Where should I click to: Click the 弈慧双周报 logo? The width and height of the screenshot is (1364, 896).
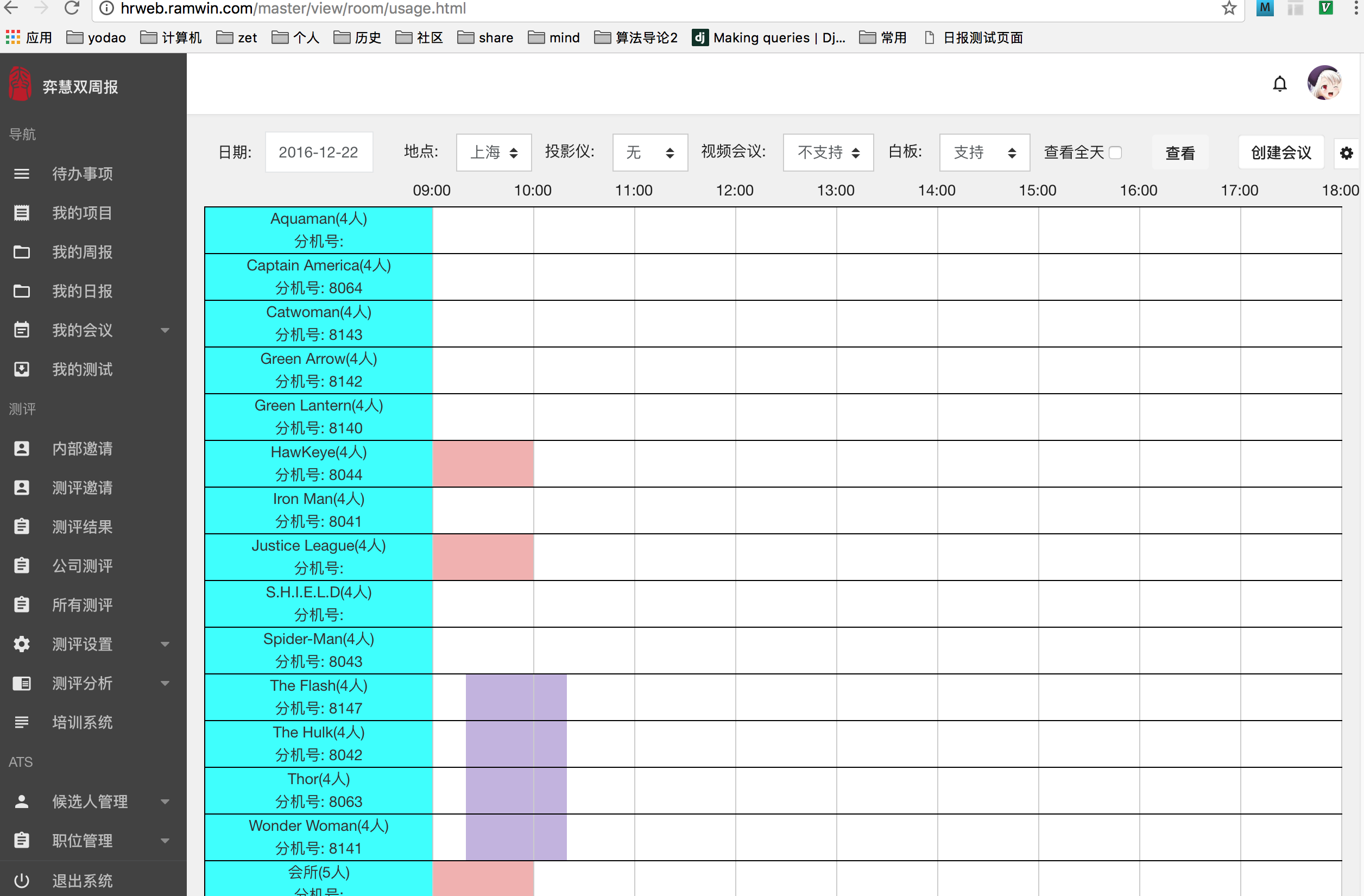coord(20,84)
